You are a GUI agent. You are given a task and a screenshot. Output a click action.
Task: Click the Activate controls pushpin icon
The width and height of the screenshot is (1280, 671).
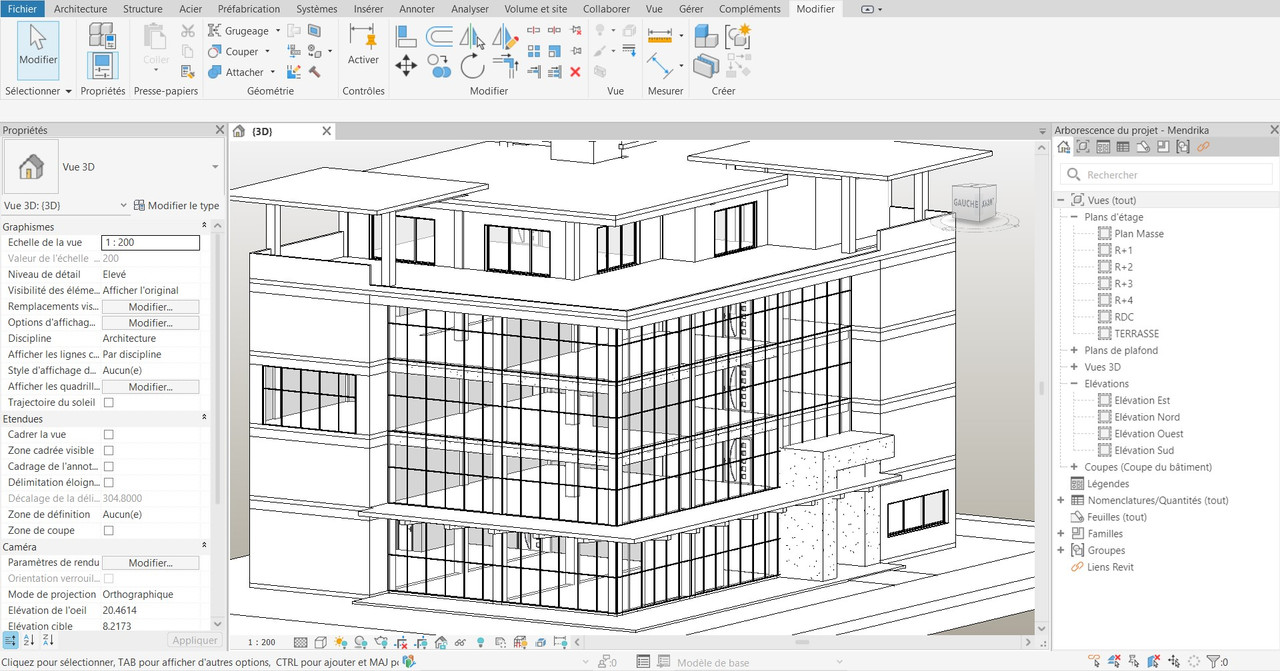(x=363, y=37)
